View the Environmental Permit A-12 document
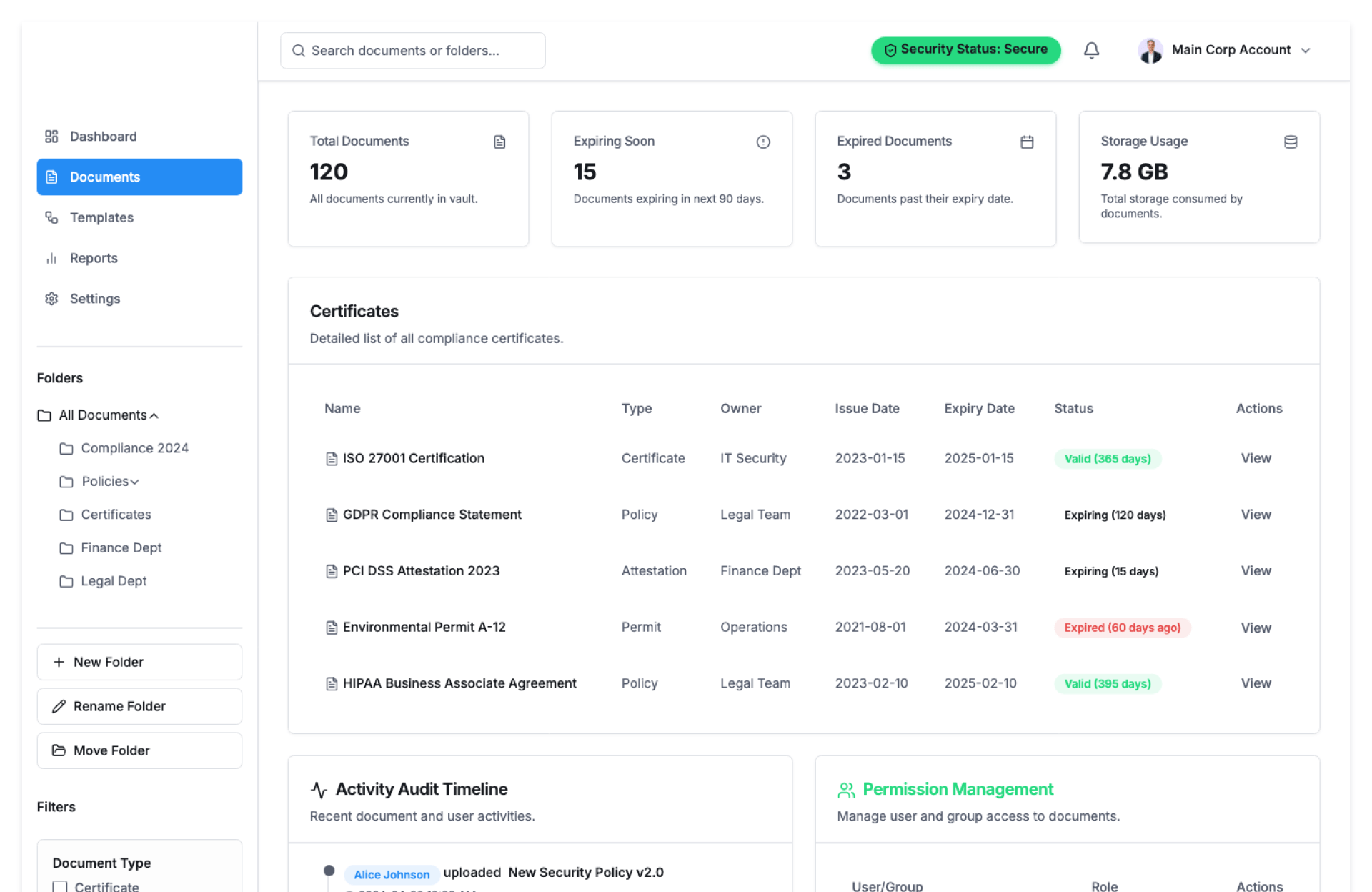 pos(1256,628)
